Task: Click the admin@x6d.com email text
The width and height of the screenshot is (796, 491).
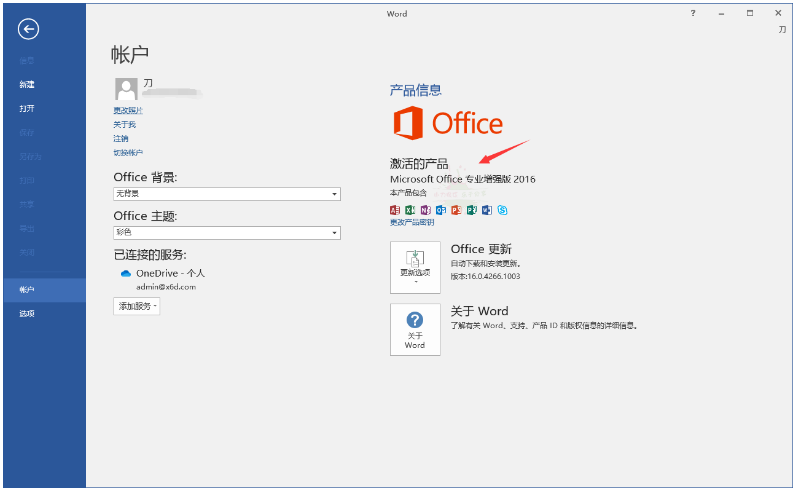Action: pos(166,287)
